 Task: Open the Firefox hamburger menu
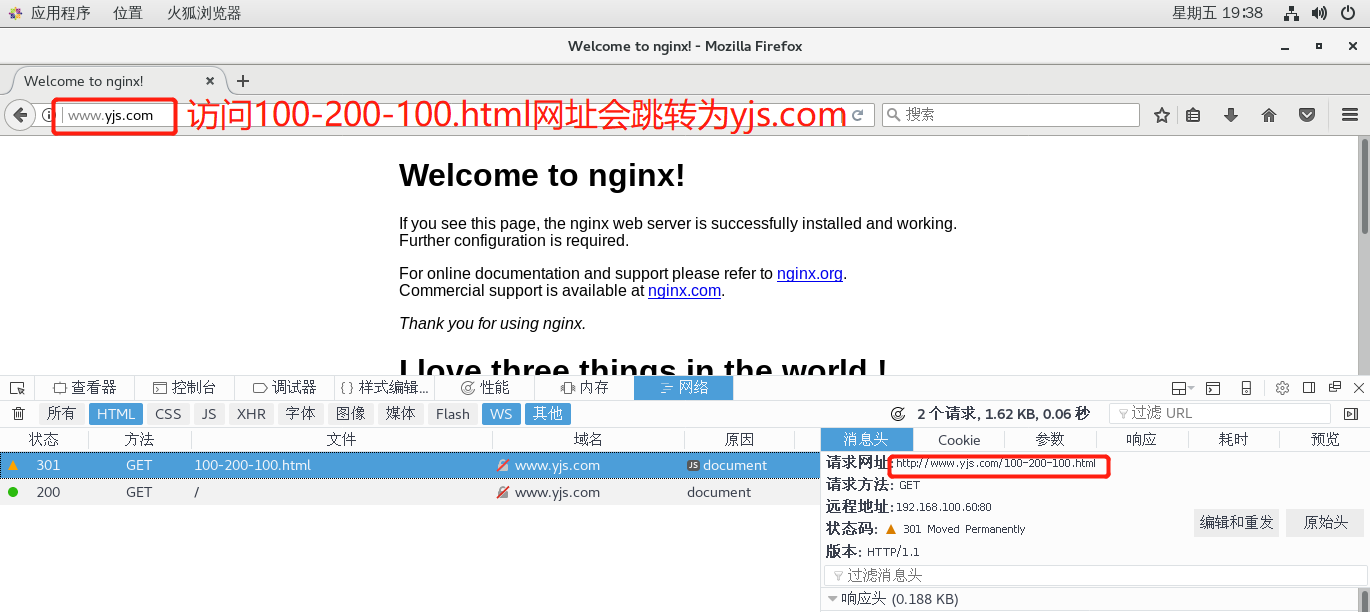coord(1350,115)
